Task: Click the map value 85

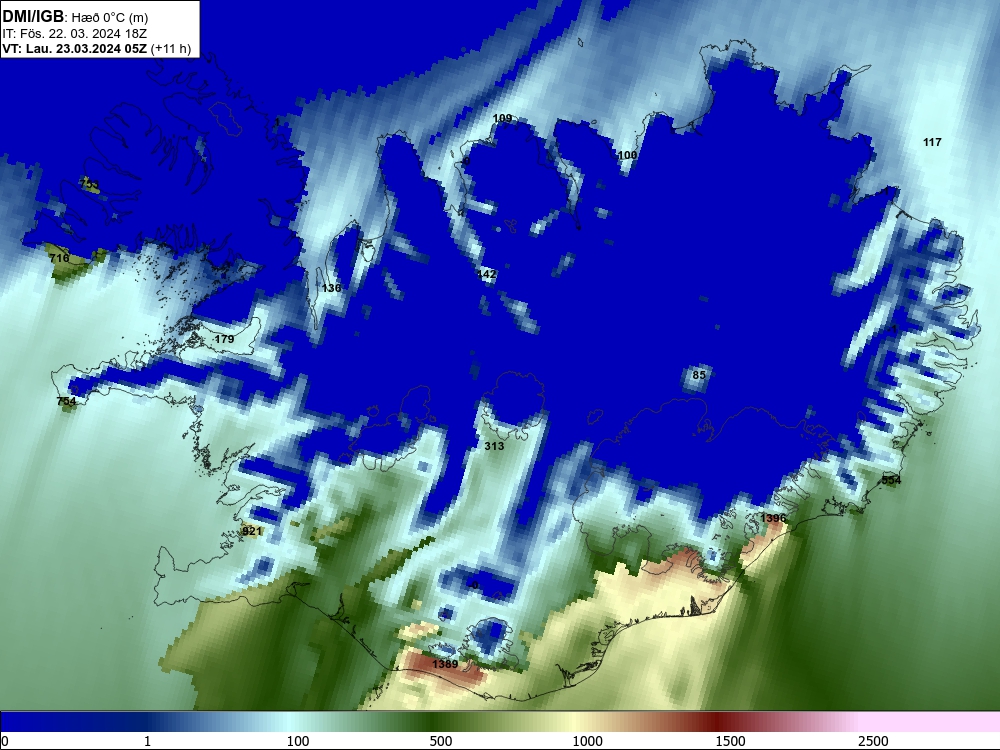Action: (699, 375)
